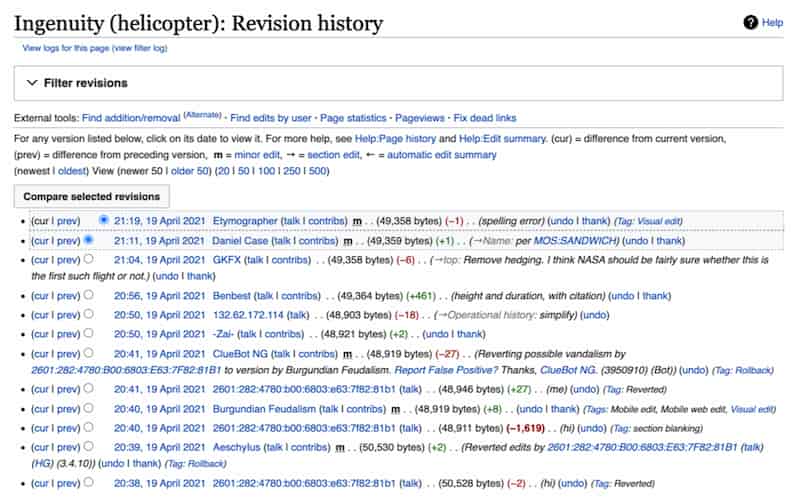The height and width of the screenshot is (503, 800).
Task: Open MOS:SANDWICH link in edit summary
Action: (575, 241)
